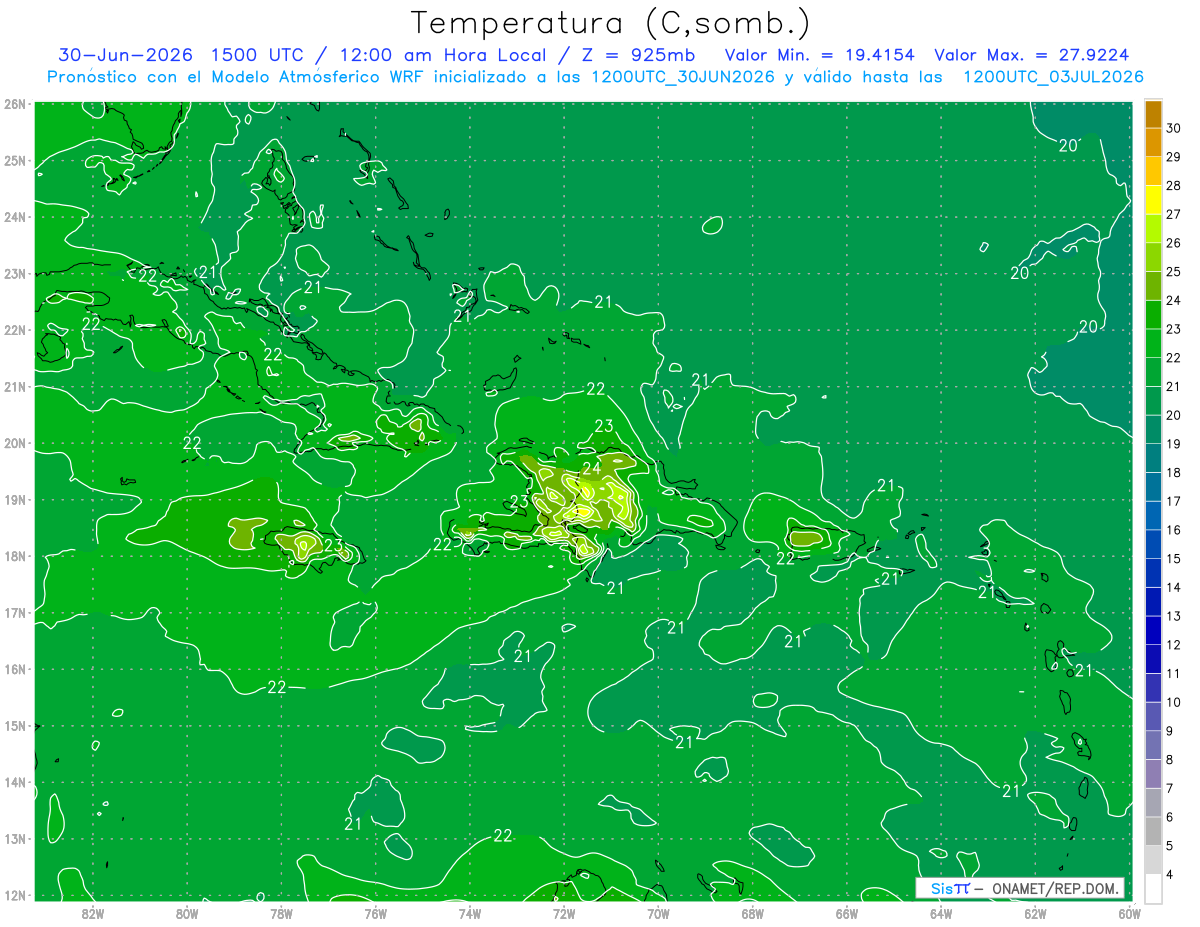Click the 76W longitude axis label

point(375,912)
